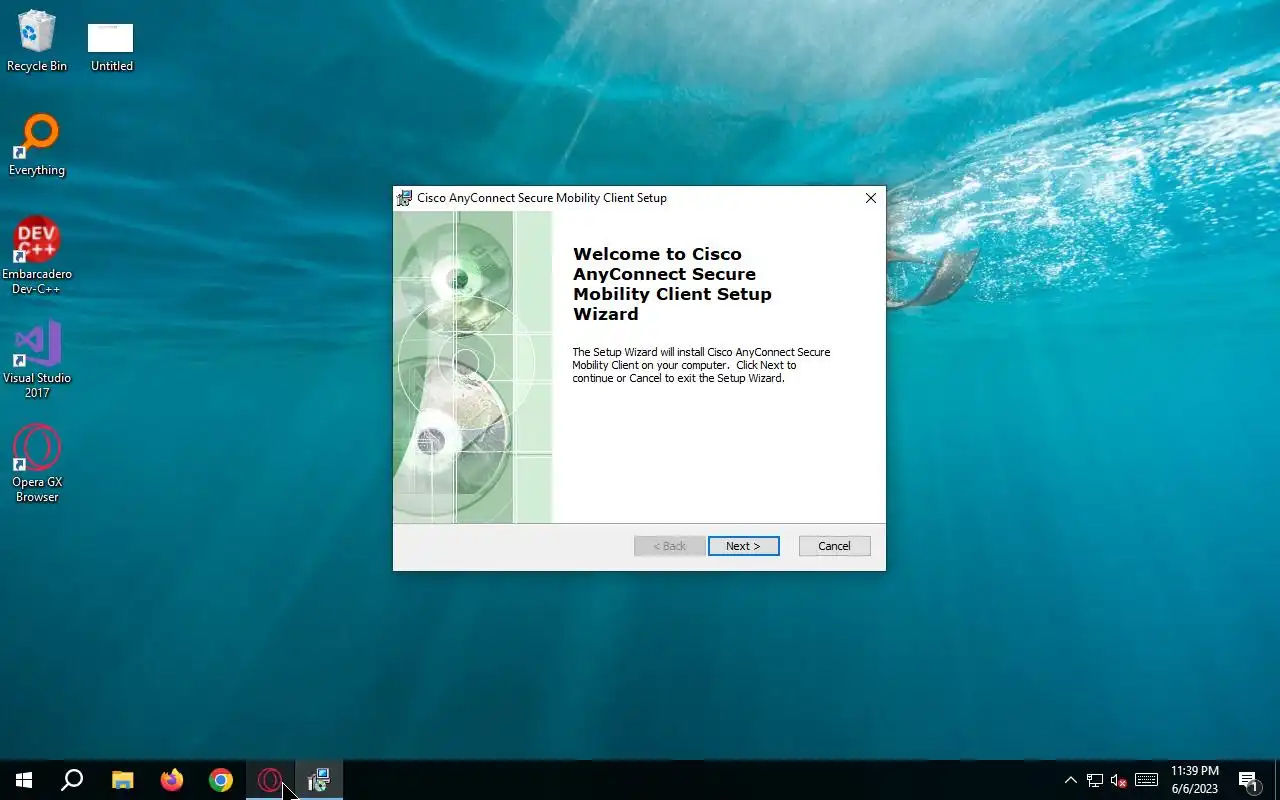Viewport: 1280px width, 800px height.
Task: Cancel the Cisco AnyConnect setup wizard
Action: click(x=834, y=546)
